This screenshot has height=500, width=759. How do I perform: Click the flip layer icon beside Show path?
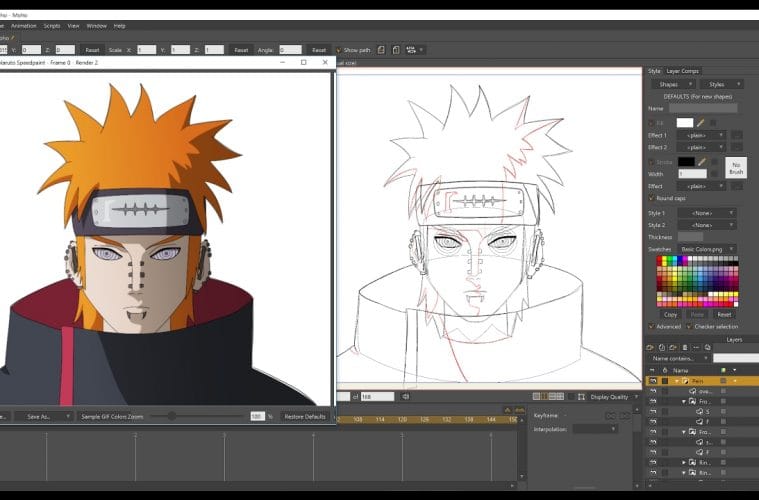pos(381,49)
